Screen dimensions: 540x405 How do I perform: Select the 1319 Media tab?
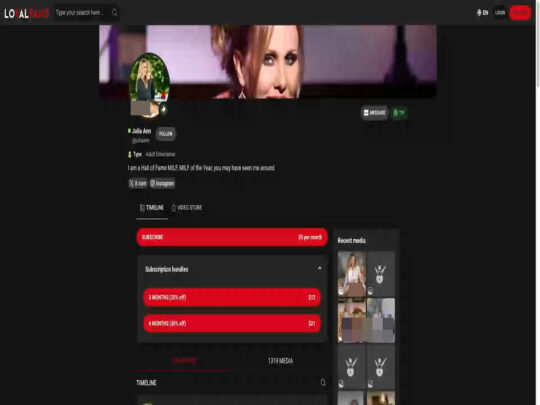280,361
